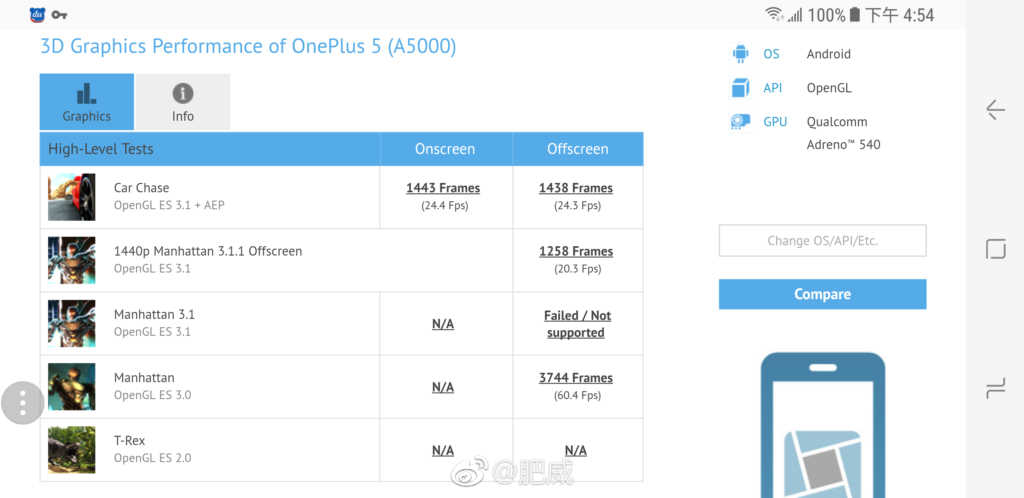Click the Android OS robot icon

pos(741,54)
